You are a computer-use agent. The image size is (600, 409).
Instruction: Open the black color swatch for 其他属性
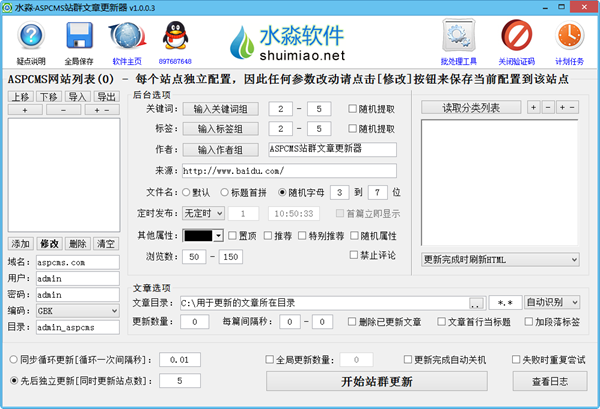(x=204, y=235)
